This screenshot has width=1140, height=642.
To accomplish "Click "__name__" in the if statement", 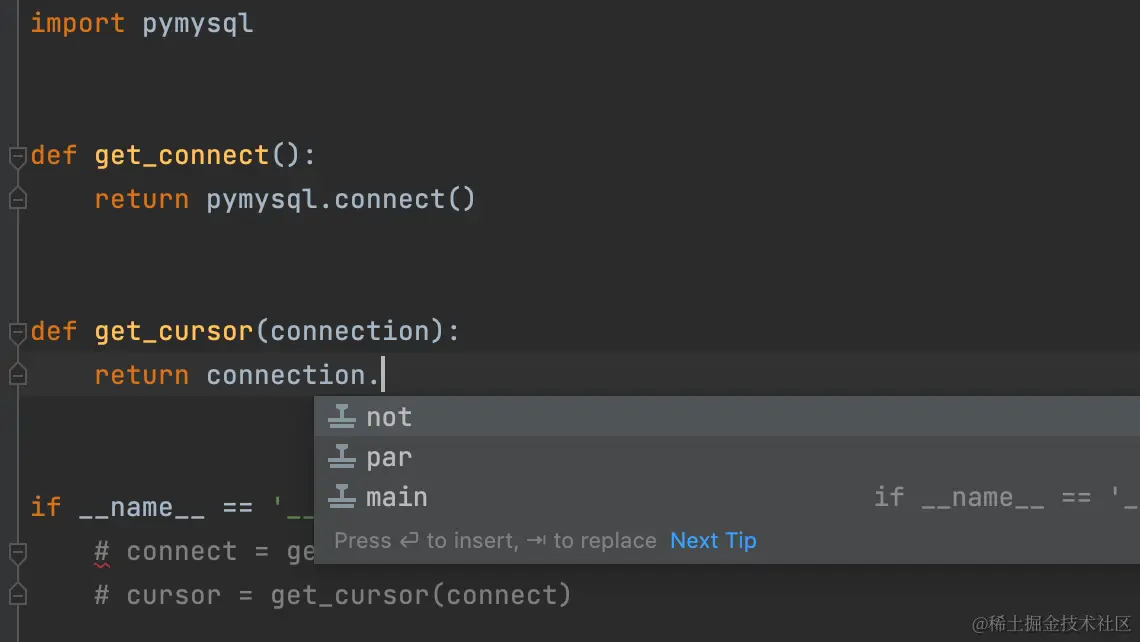I will click(141, 507).
